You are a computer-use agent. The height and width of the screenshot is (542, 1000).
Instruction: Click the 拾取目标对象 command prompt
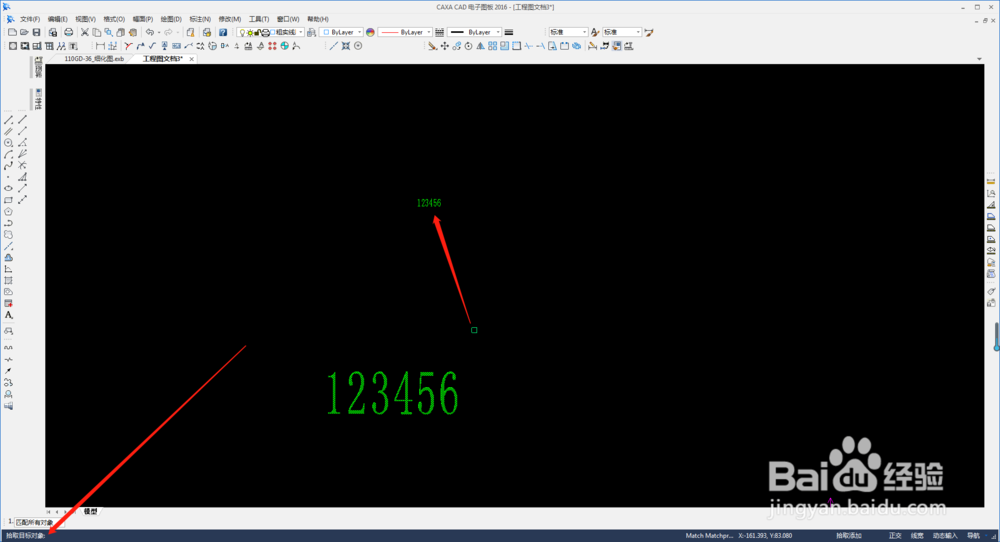(x=26, y=536)
